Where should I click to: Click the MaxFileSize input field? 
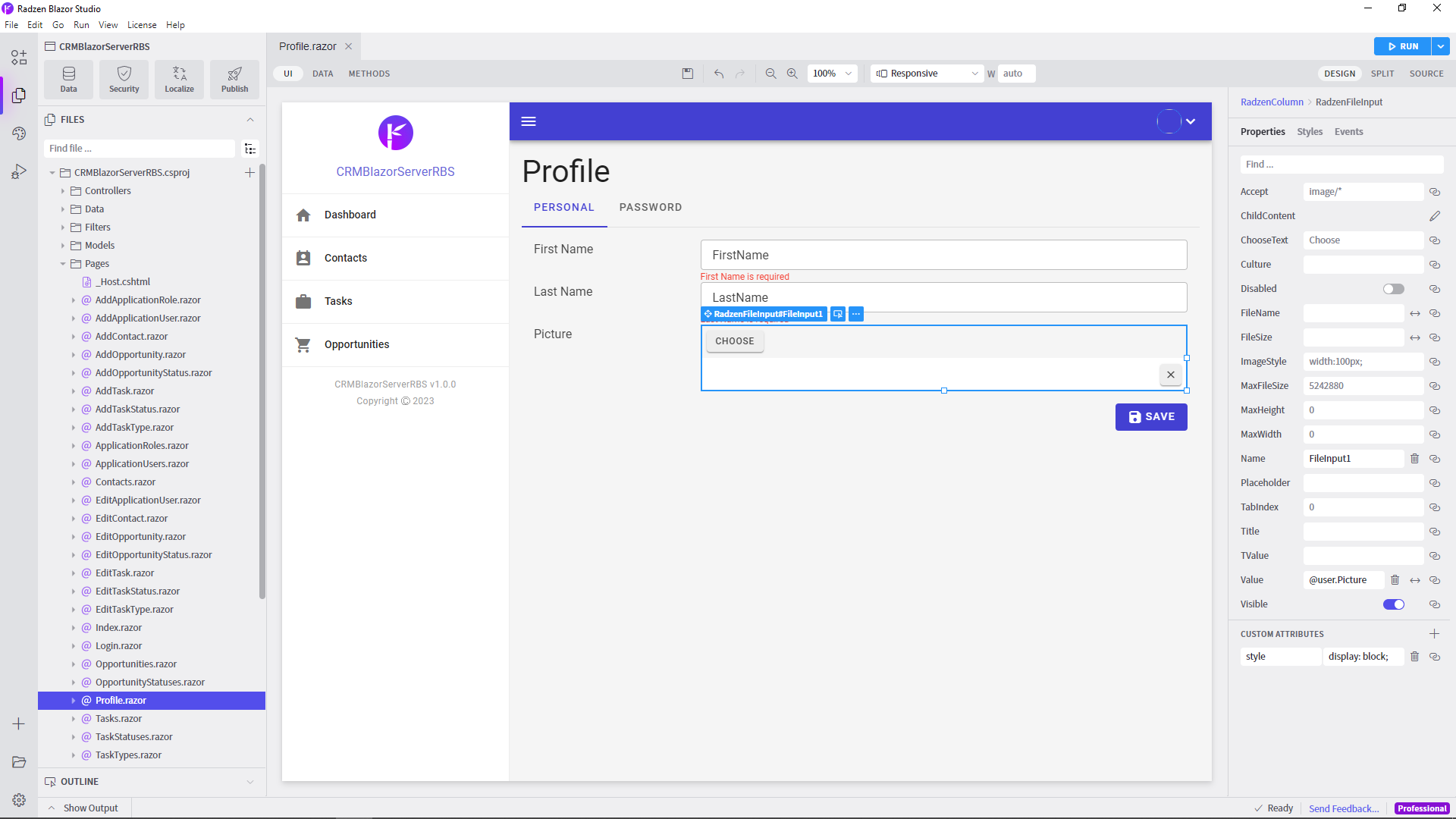coord(1363,386)
